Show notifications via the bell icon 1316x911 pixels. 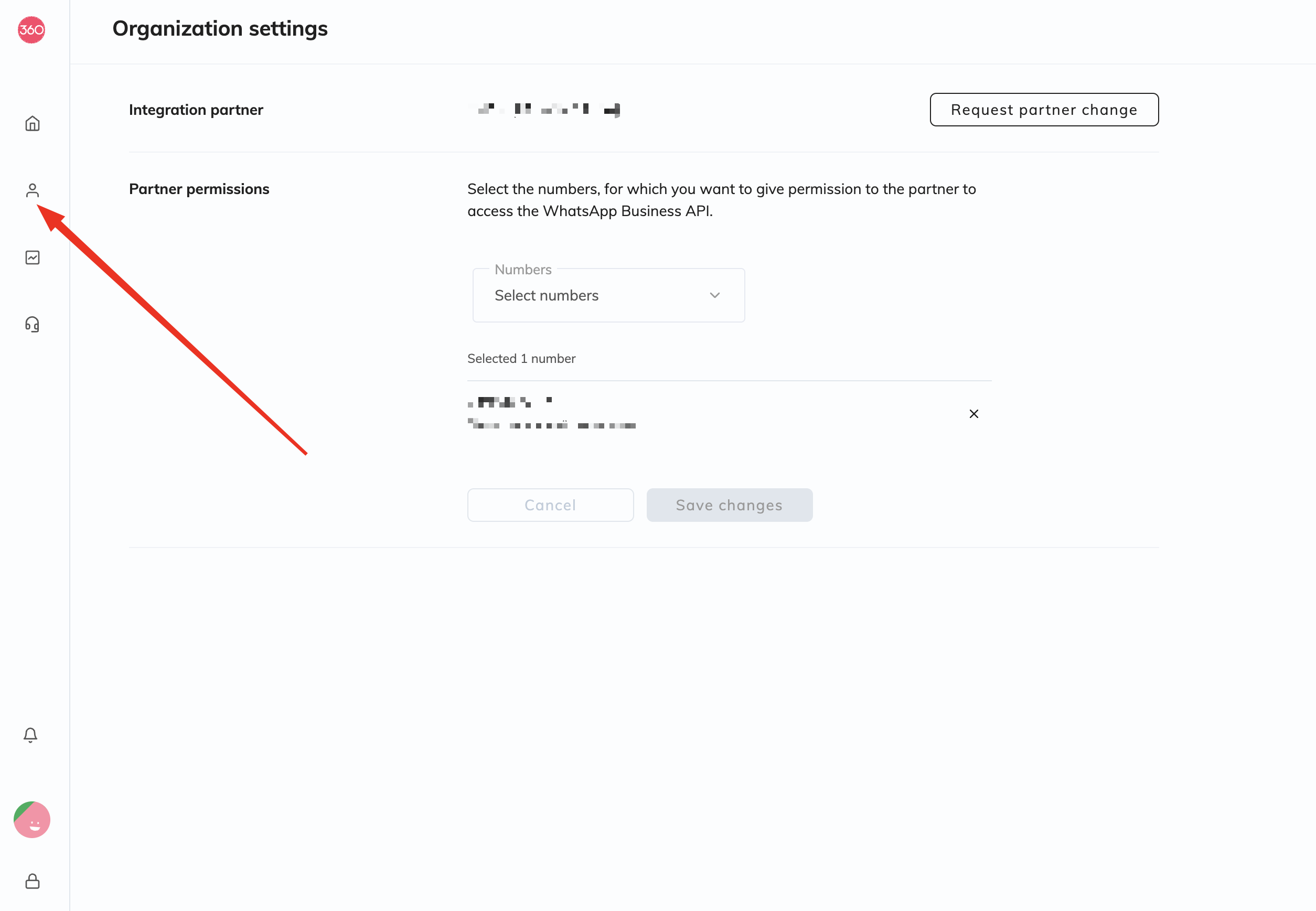[31, 735]
